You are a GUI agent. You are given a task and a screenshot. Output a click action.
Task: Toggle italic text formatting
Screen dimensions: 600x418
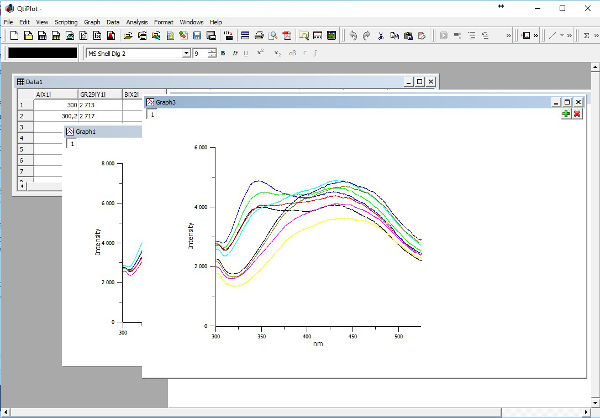235,53
